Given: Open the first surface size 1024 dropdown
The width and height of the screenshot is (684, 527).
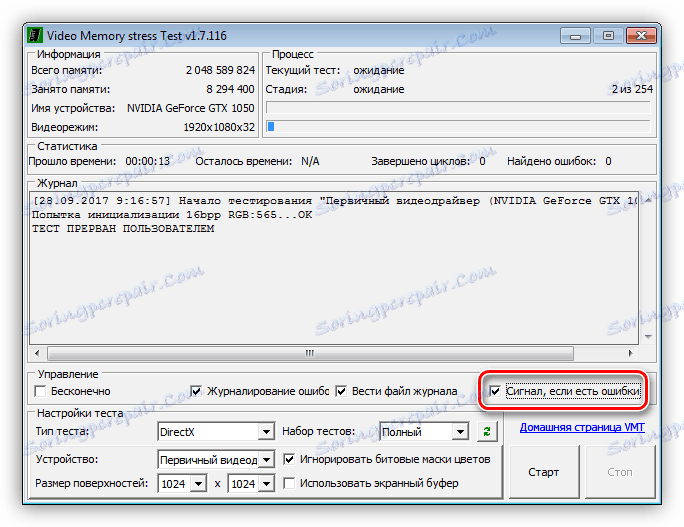Looking at the screenshot, I should pos(198,484).
